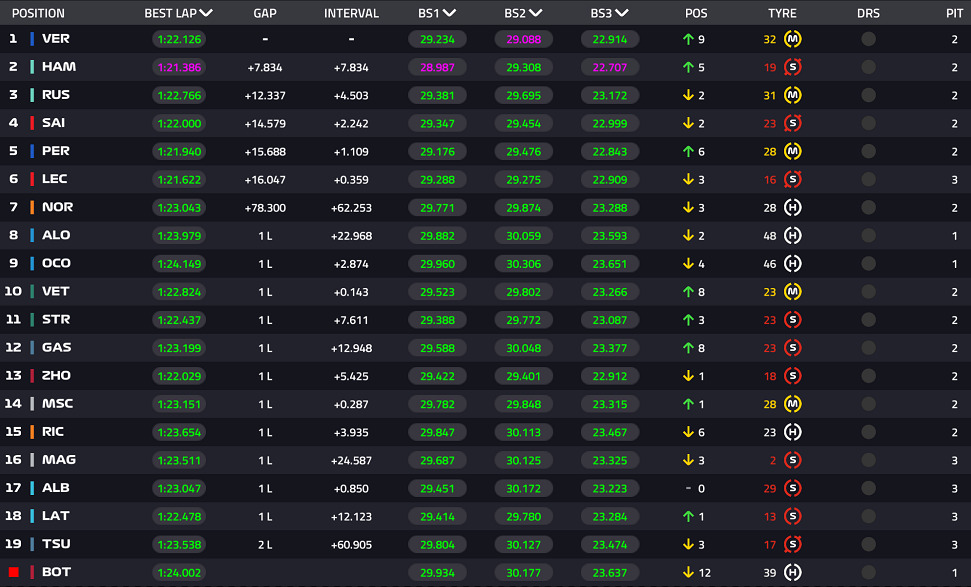Click the DRS indicator for TSU
The height and width of the screenshot is (587, 971).
point(868,544)
